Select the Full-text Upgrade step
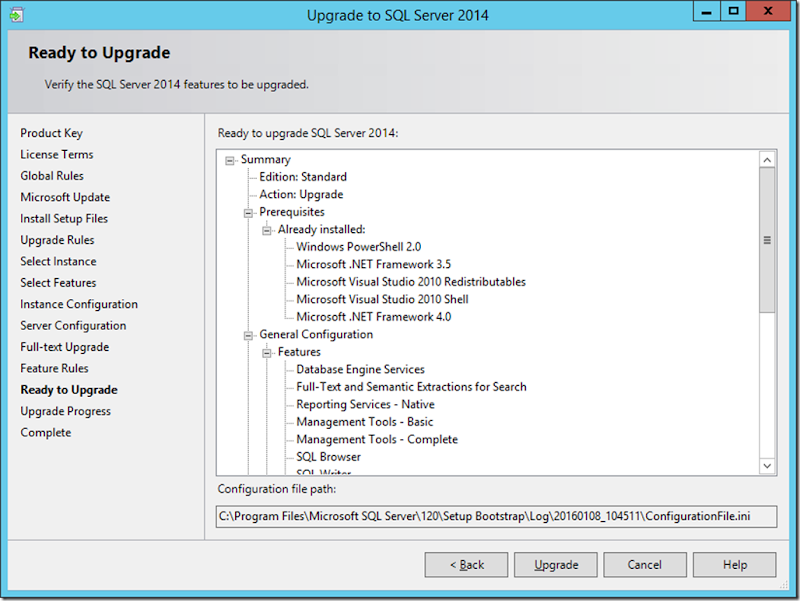 (65, 347)
